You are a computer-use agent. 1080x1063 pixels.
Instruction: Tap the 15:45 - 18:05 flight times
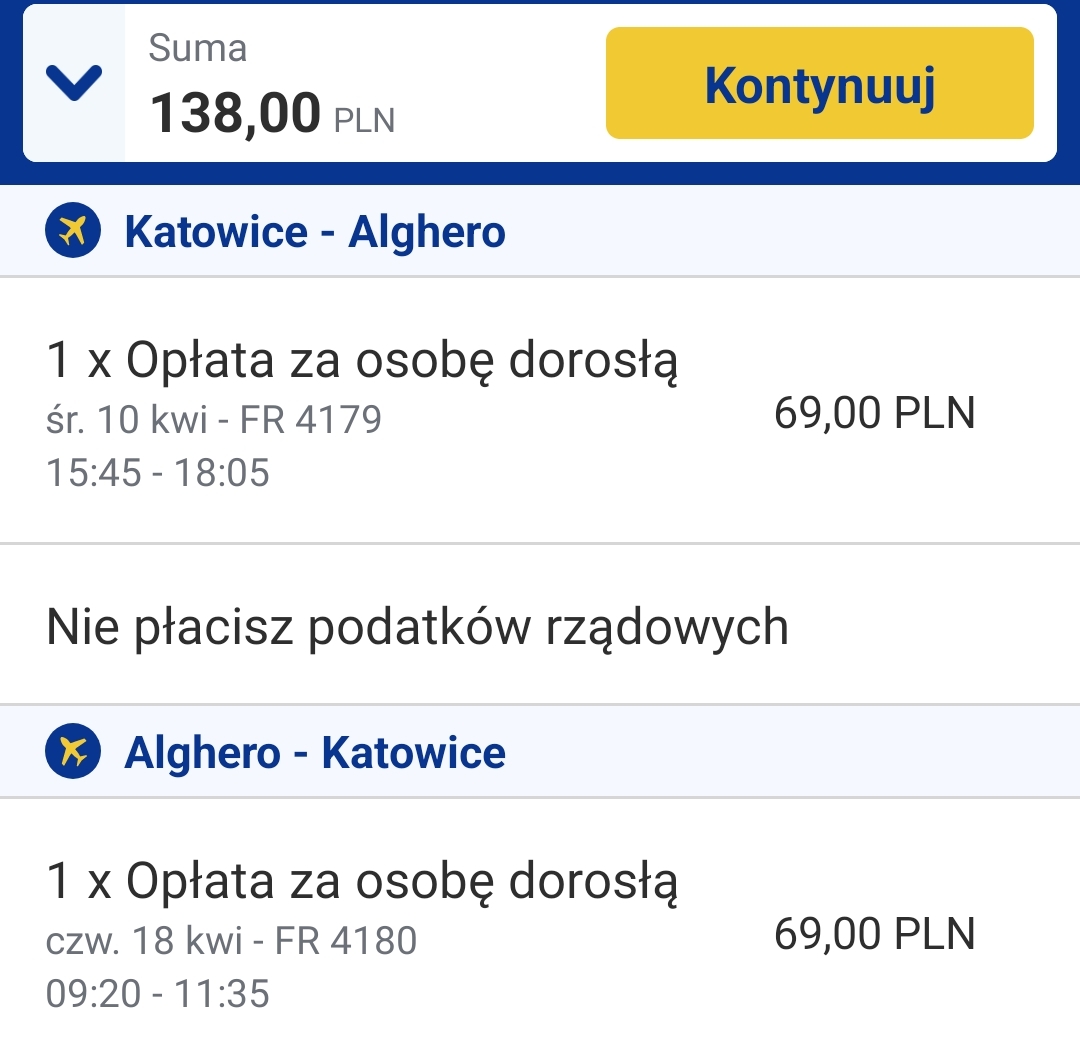158,473
